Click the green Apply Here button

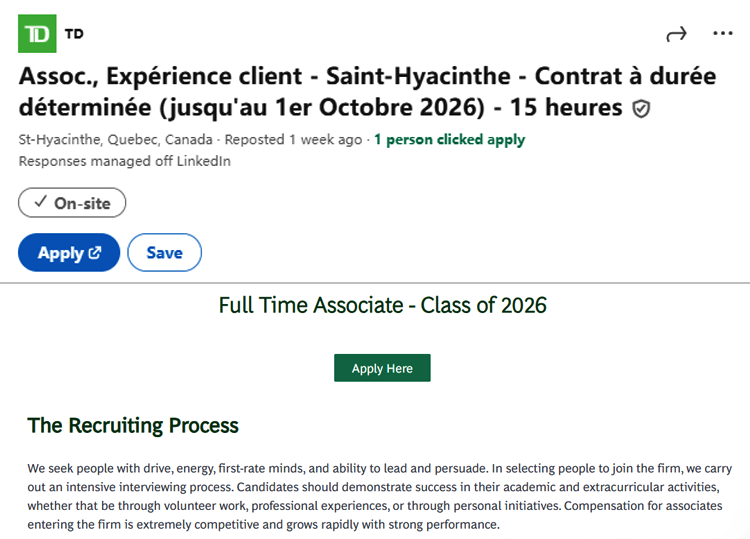point(382,368)
